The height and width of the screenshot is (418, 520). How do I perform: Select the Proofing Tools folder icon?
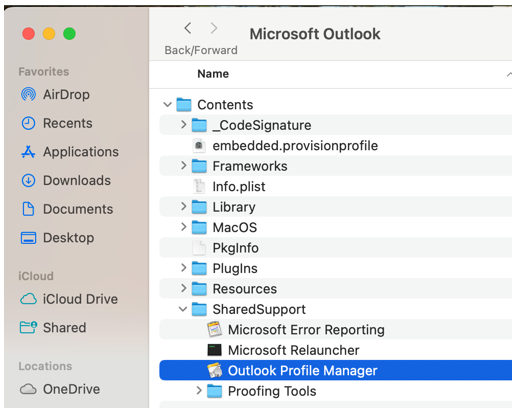click(x=215, y=391)
